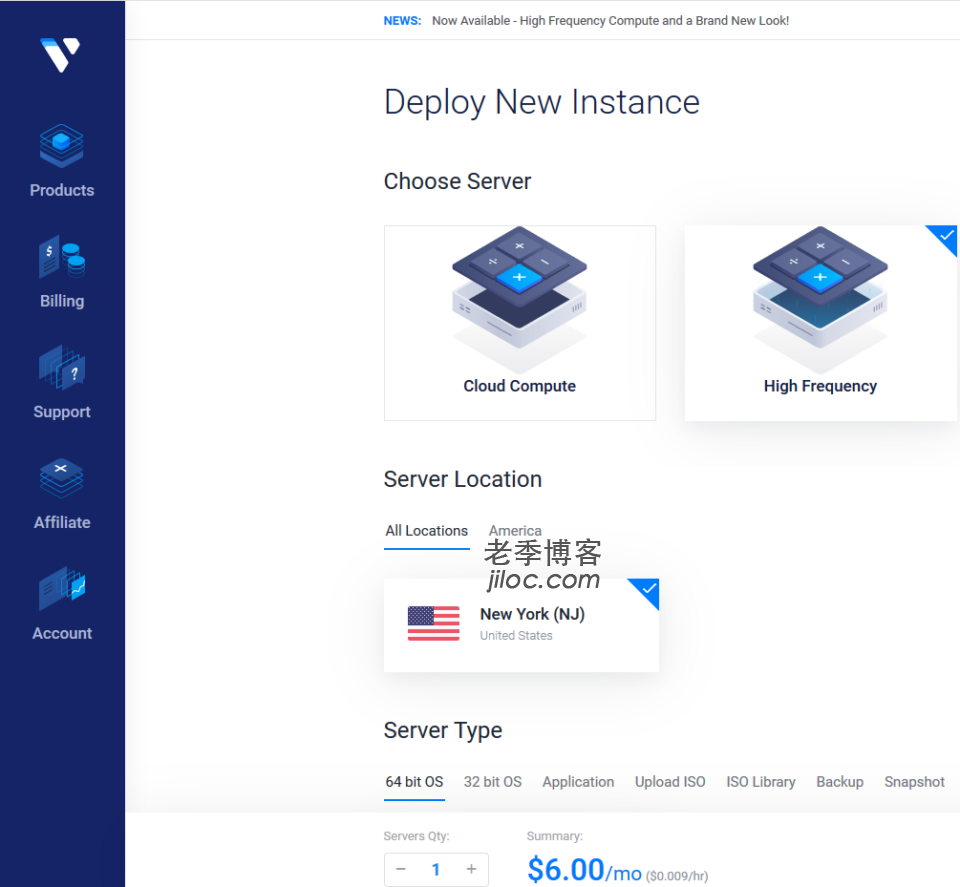
Task: Open the Upload ISO tab
Action: [670, 782]
